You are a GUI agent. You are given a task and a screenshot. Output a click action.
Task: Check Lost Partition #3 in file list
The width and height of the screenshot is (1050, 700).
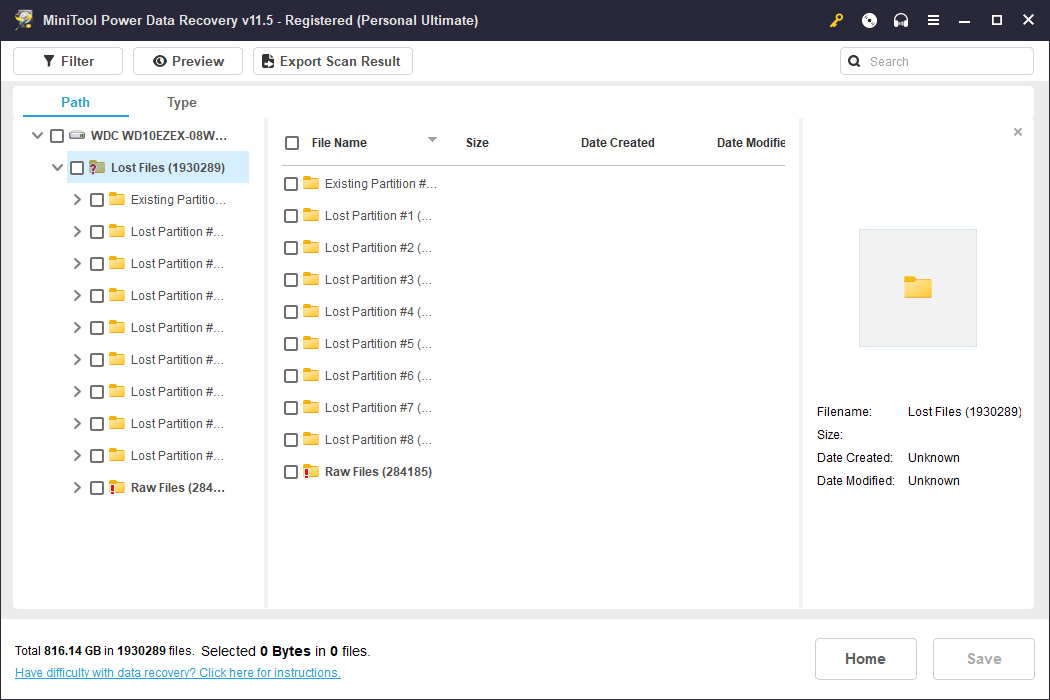pos(291,280)
